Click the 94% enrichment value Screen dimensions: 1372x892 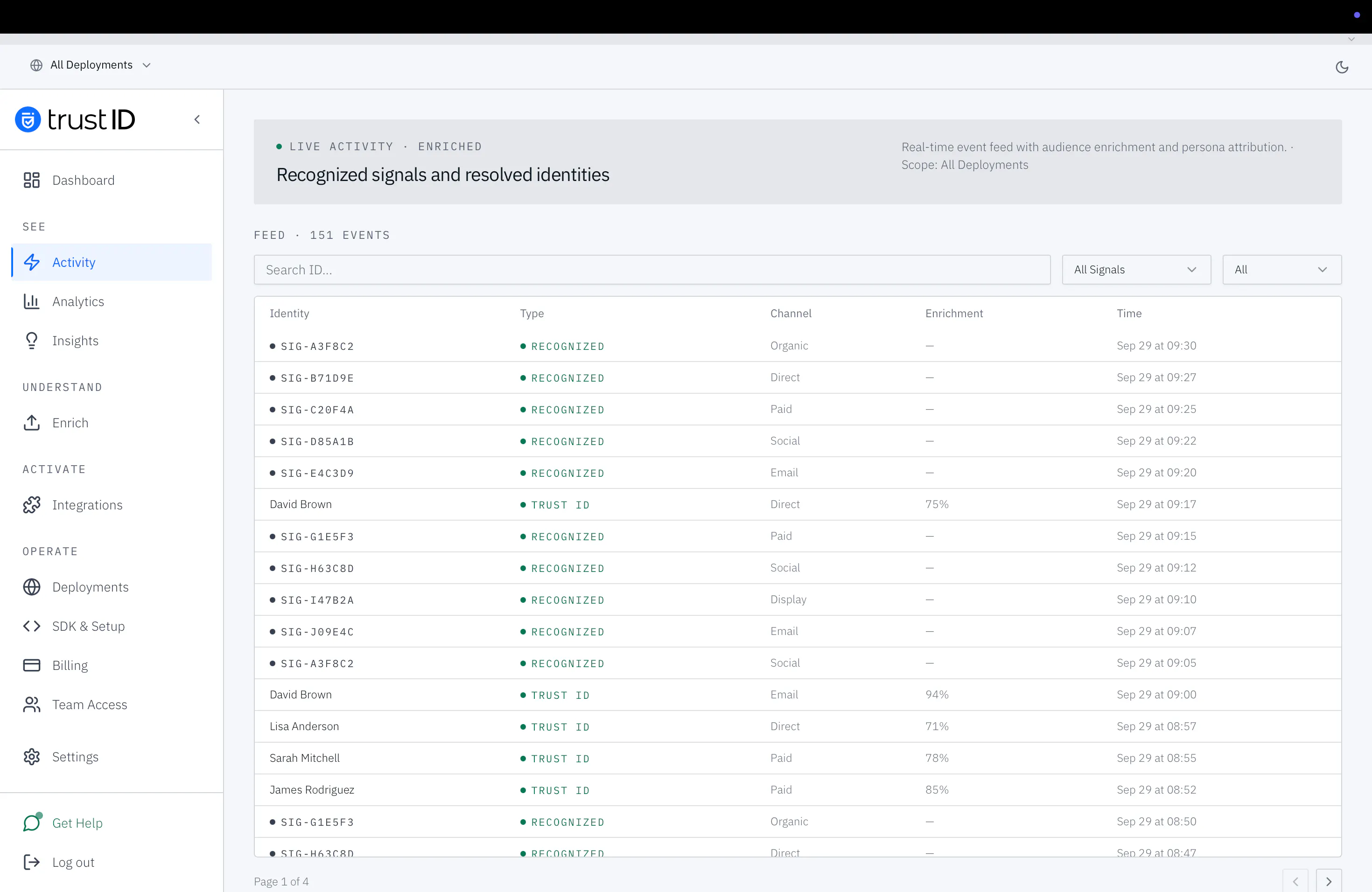pyautogui.click(x=937, y=694)
